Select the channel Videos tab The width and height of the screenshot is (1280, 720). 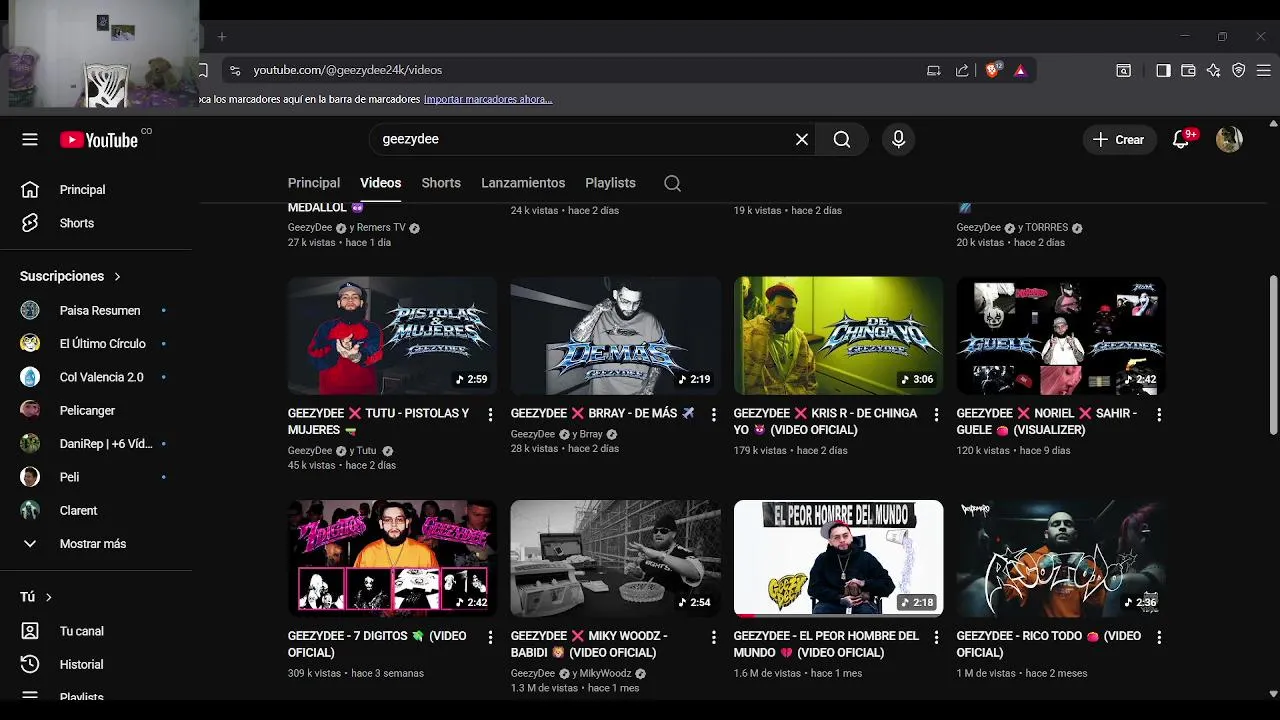[380, 183]
